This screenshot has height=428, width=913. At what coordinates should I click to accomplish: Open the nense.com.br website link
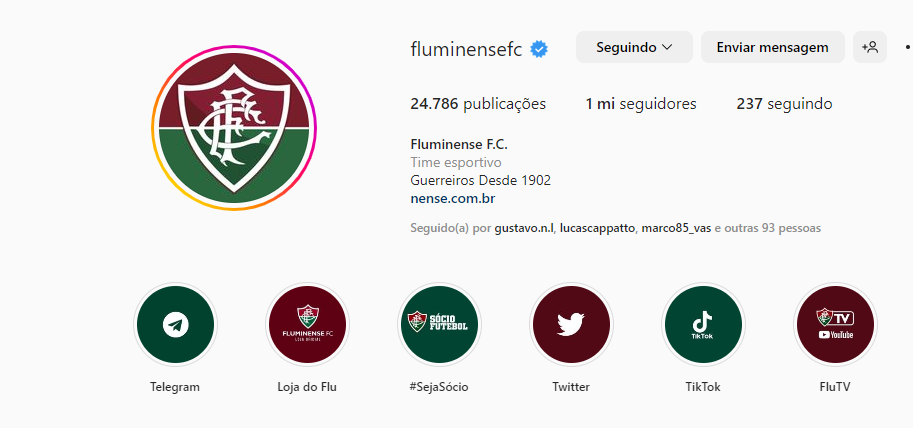coord(453,199)
